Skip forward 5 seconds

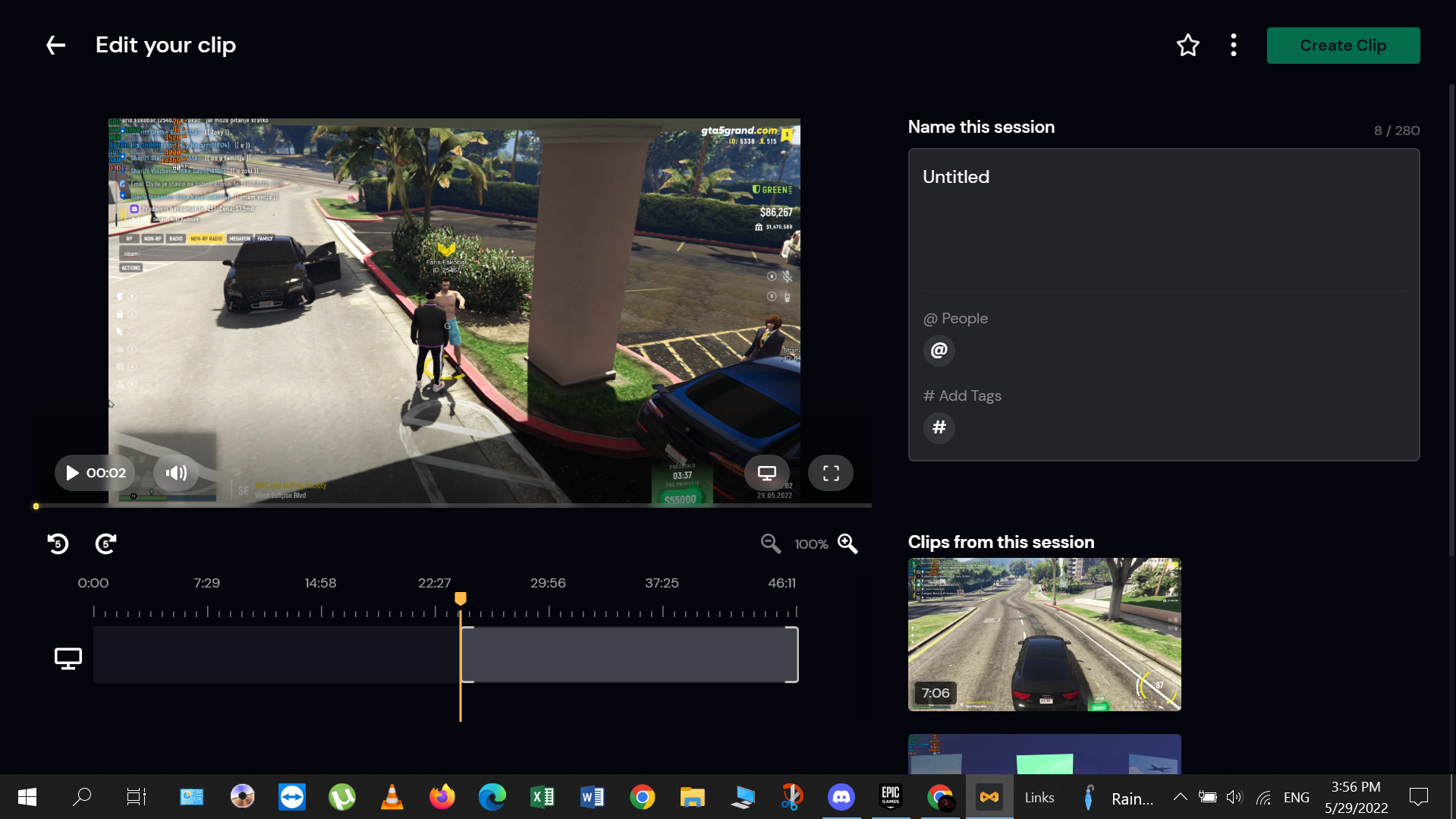click(105, 543)
